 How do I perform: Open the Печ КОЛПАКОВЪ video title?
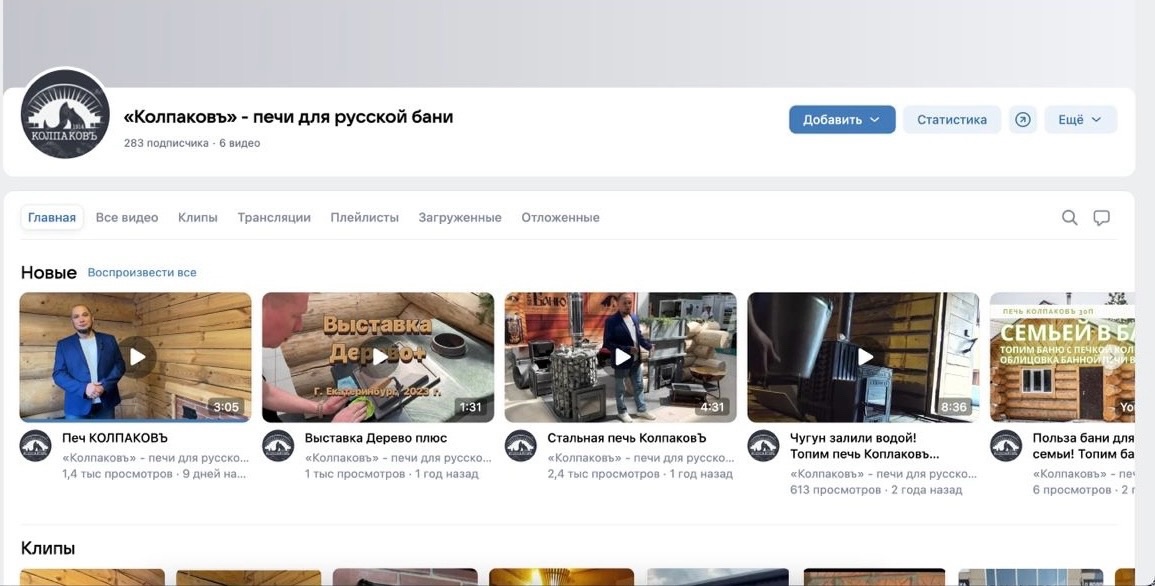coord(115,438)
